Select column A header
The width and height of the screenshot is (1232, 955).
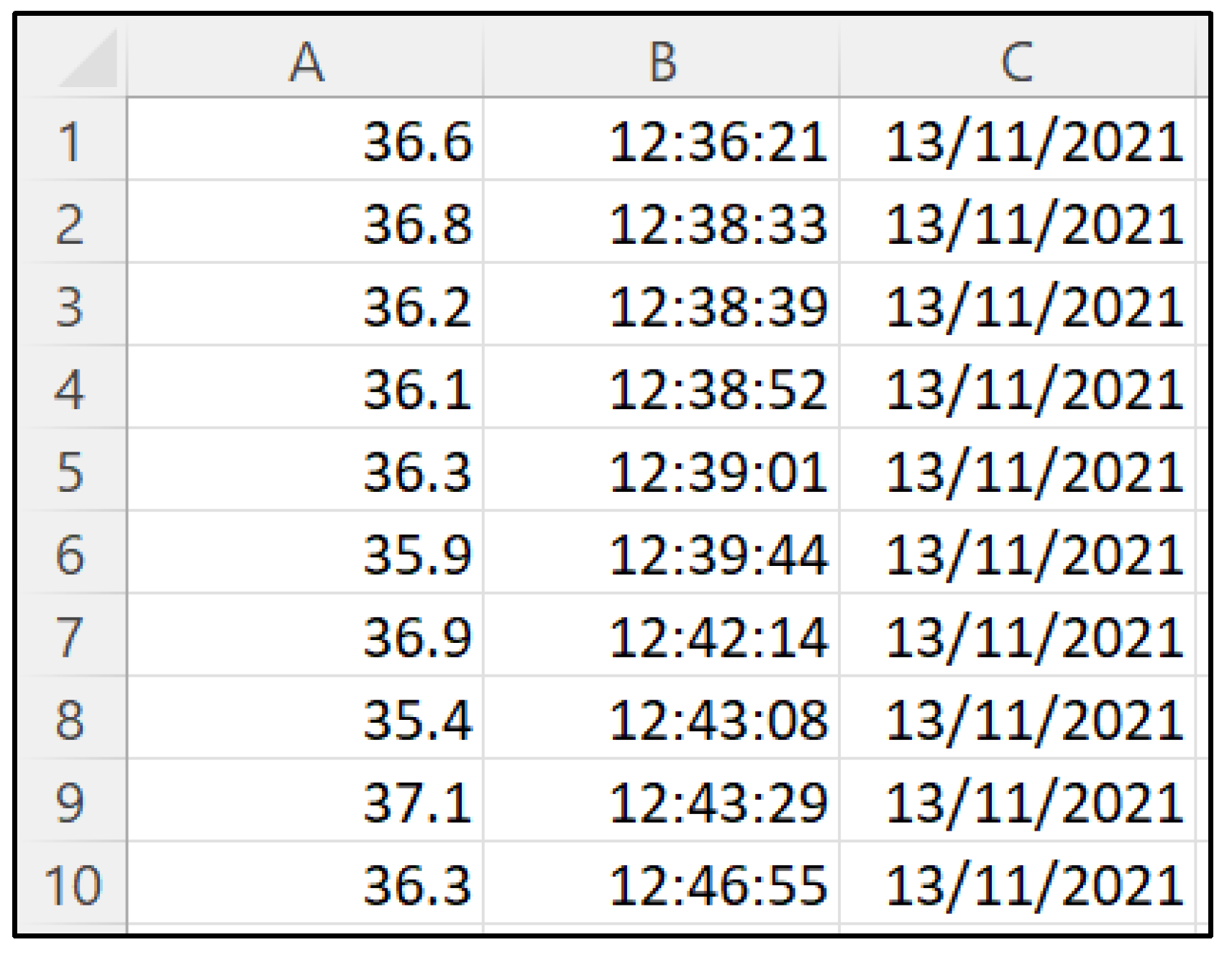pyautogui.click(x=306, y=63)
